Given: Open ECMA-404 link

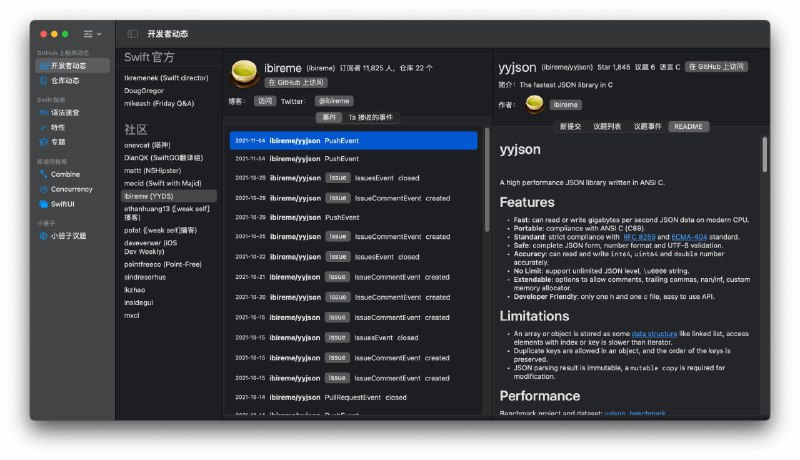Looking at the screenshot, I should (x=689, y=237).
